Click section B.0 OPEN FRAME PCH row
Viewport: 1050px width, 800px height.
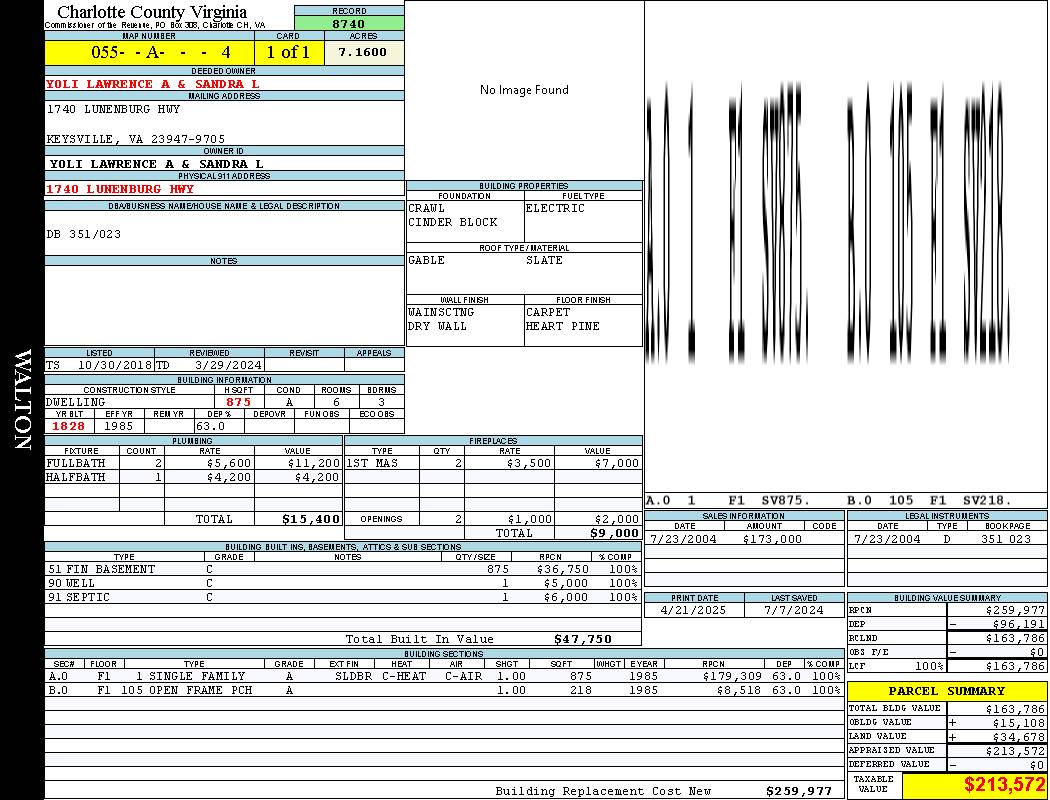(444, 690)
